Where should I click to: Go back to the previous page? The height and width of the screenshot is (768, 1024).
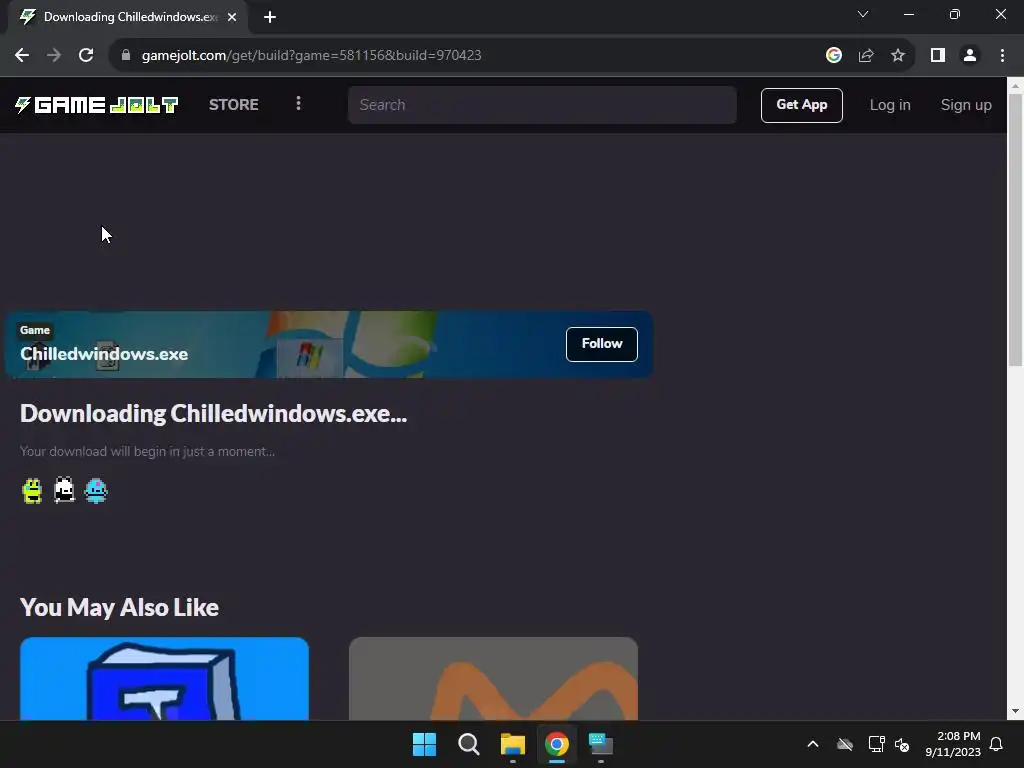click(22, 55)
